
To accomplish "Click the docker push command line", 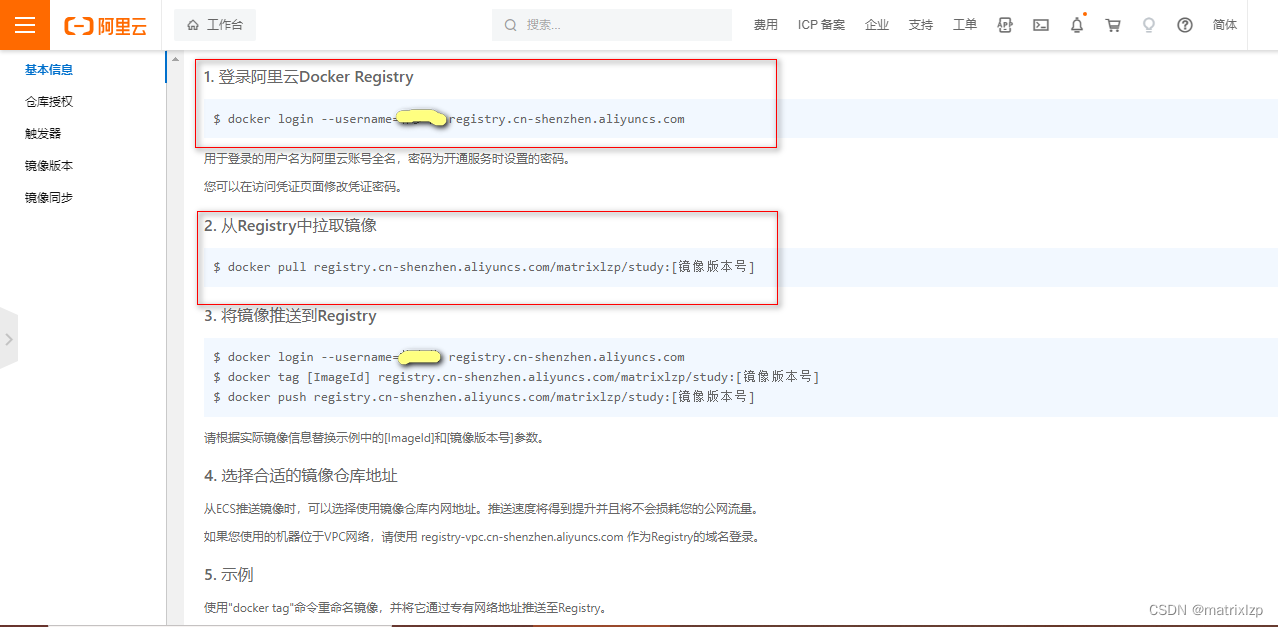I will (484, 397).
